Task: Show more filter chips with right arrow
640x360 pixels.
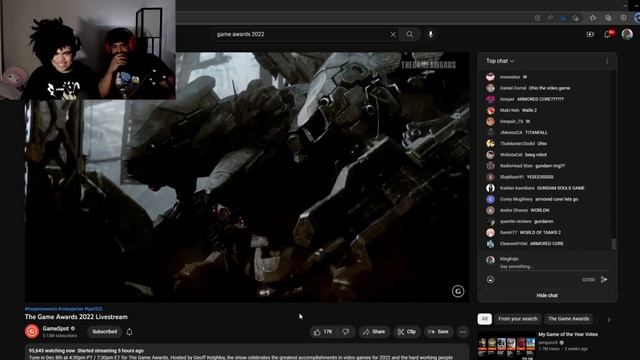Action: pos(609,319)
